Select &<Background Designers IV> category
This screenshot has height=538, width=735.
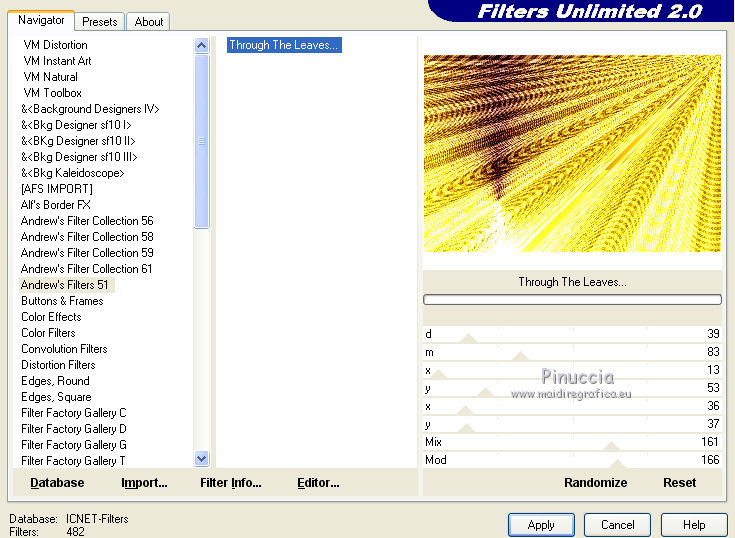pyautogui.click(x=90, y=109)
